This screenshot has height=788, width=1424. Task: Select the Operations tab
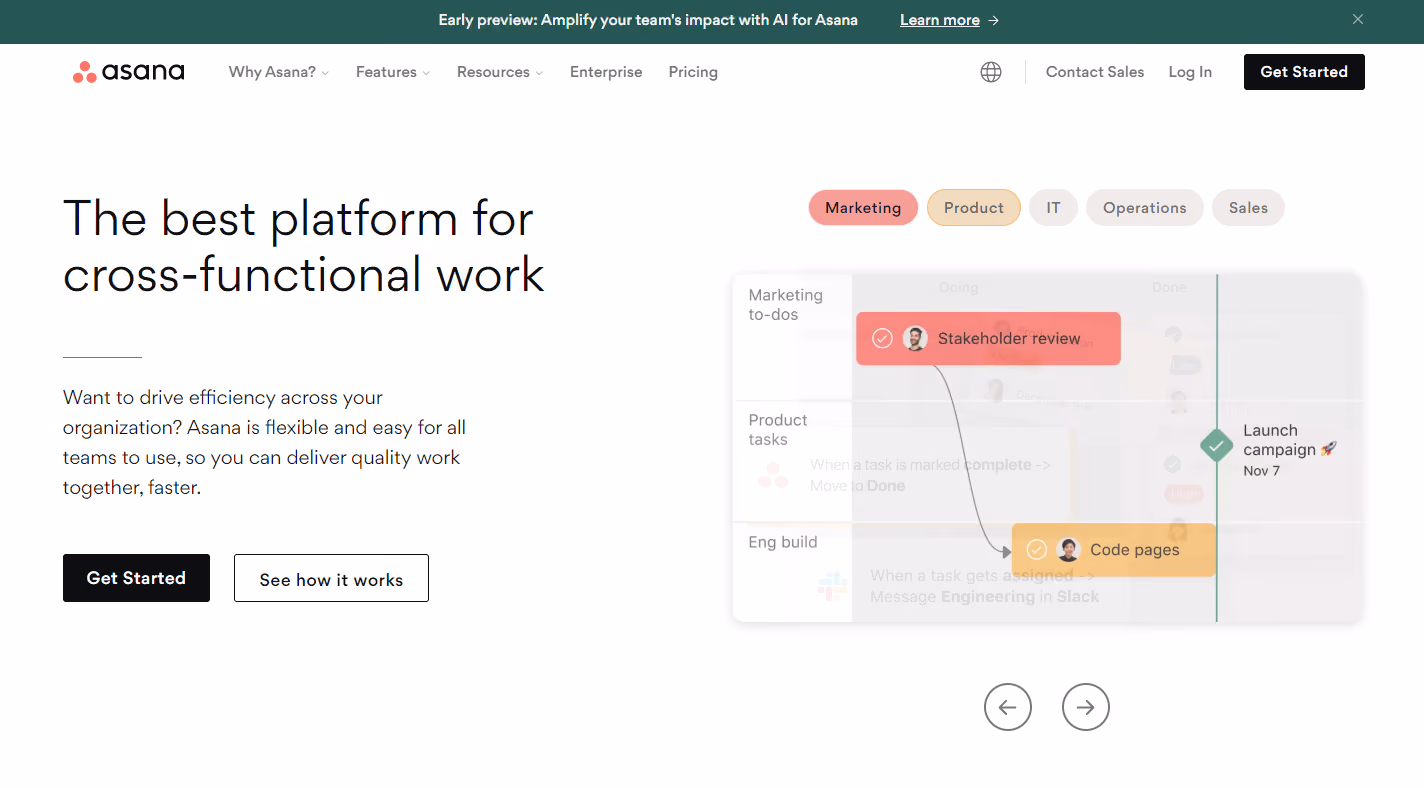(1145, 208)
